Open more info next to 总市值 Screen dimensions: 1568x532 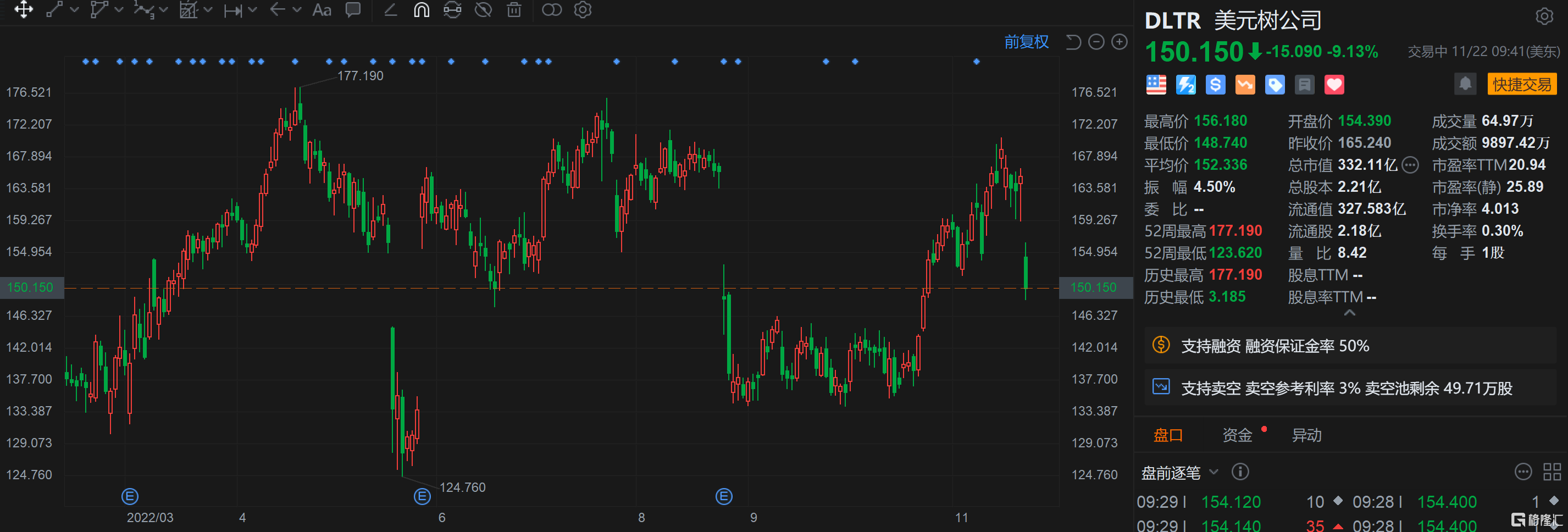1410,165
